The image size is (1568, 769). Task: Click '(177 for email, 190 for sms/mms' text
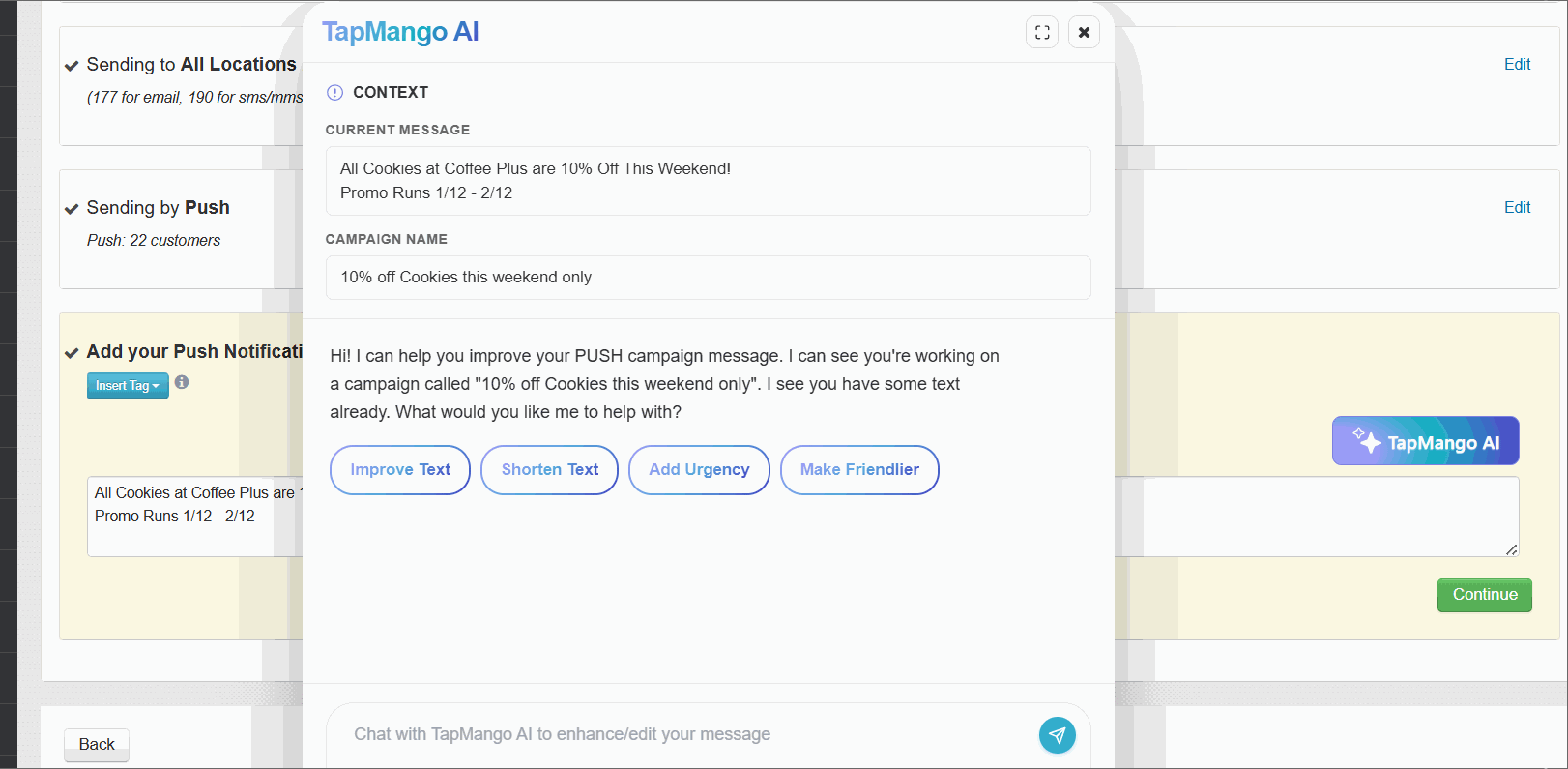click(194, 97)
